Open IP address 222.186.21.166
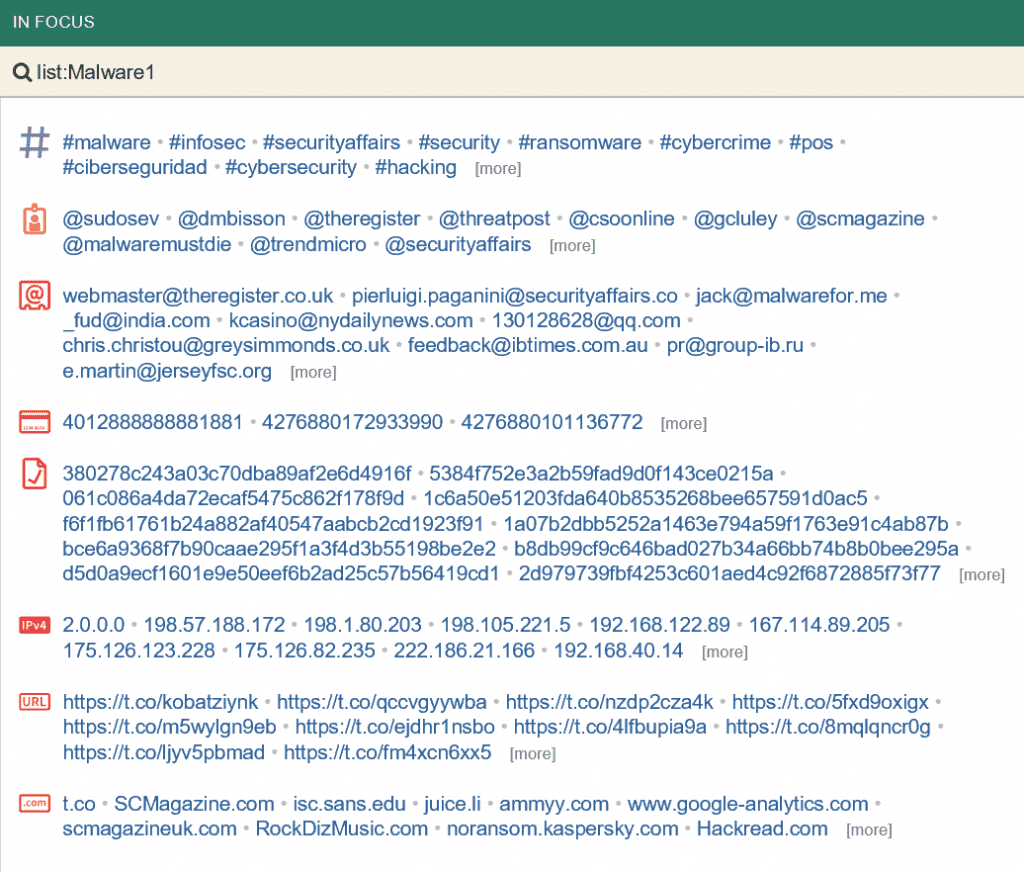The width and height of the screenshot is (1024, 872). pyautogui.click(x=464, y=651)
